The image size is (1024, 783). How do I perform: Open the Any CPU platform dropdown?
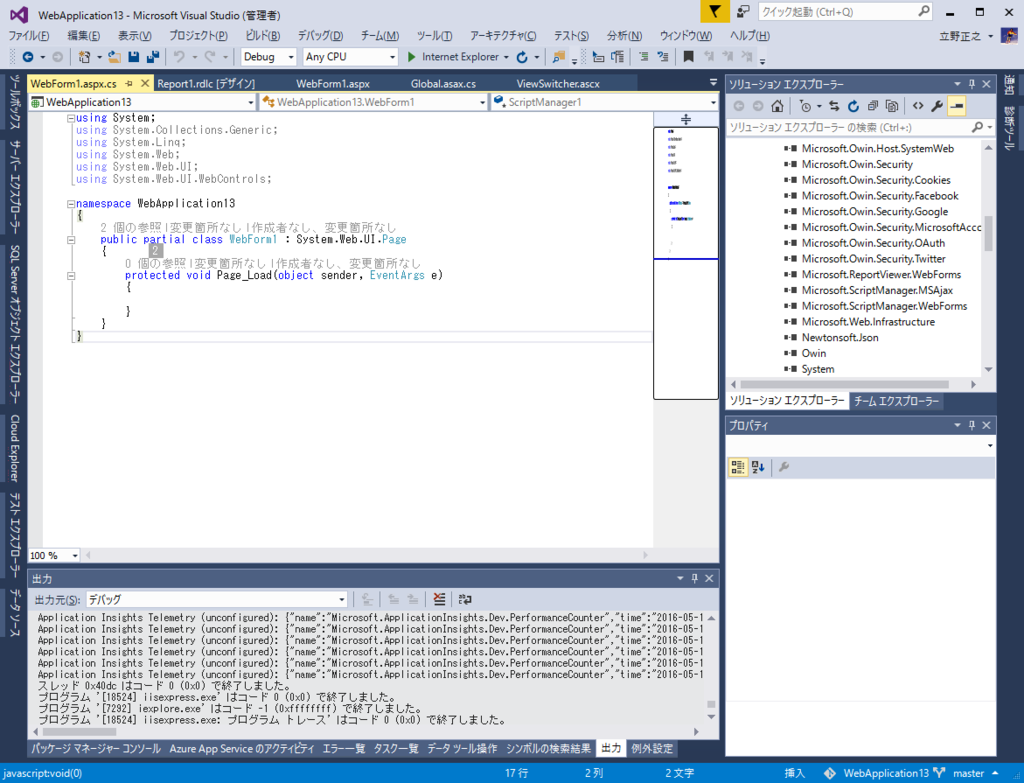coord(350,57)
